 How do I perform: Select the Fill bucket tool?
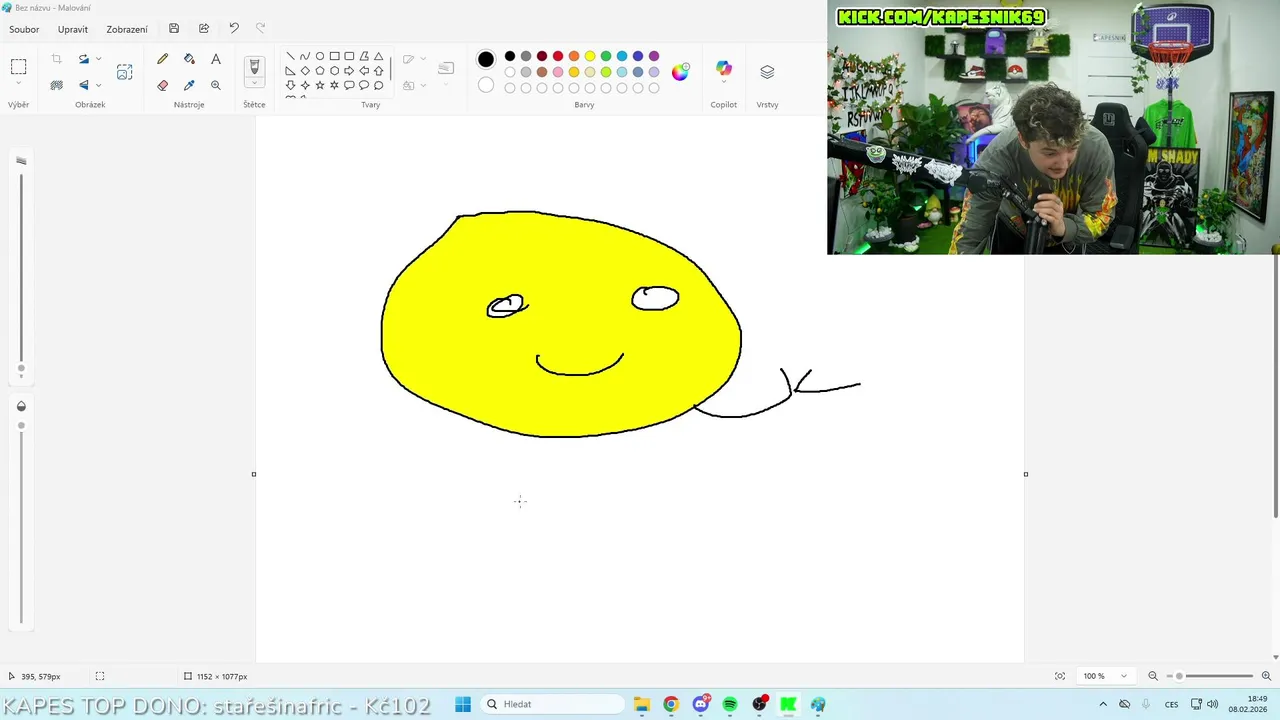point(189,59)
